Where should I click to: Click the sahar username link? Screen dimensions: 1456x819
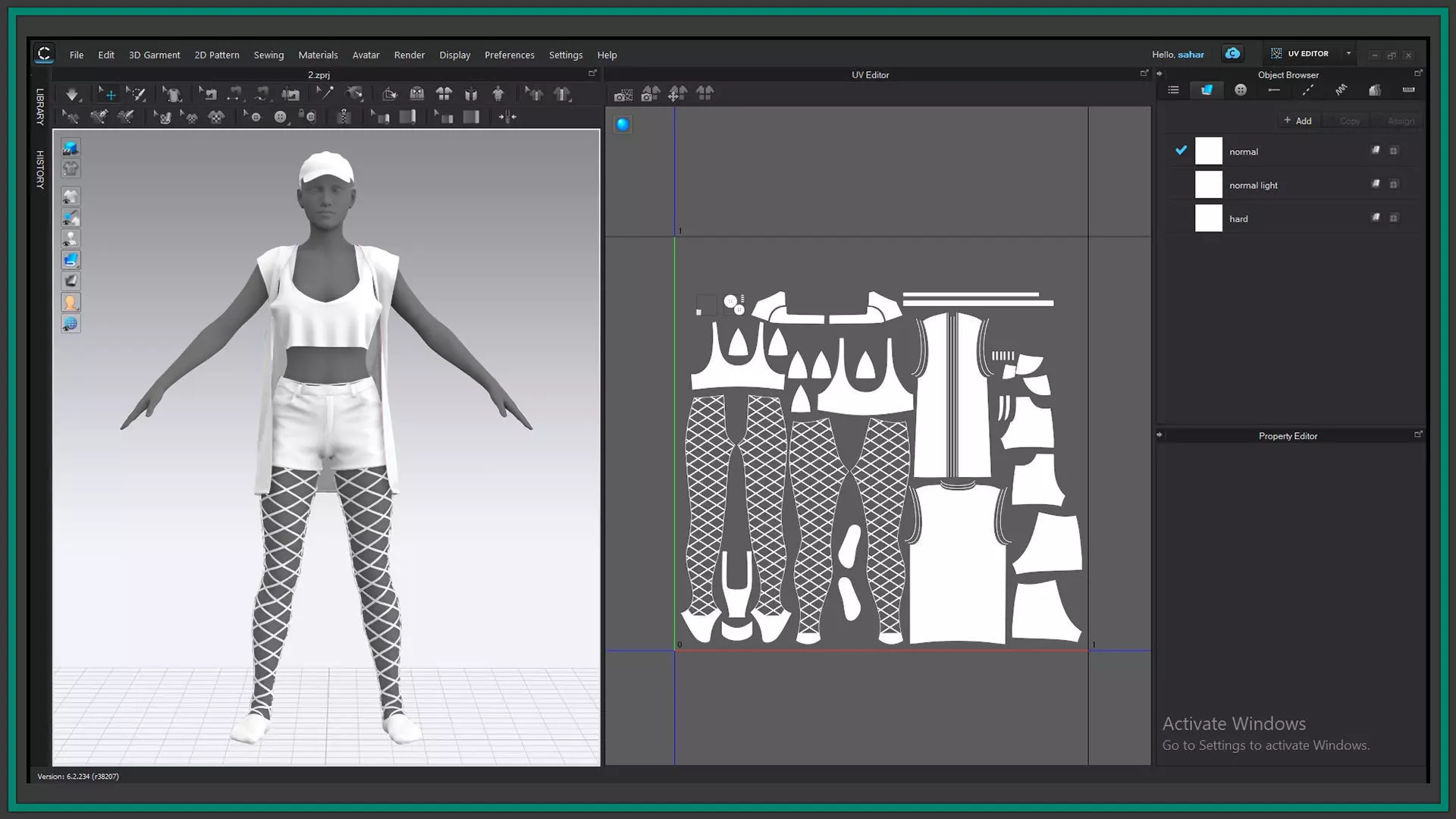coord(1191,55)
